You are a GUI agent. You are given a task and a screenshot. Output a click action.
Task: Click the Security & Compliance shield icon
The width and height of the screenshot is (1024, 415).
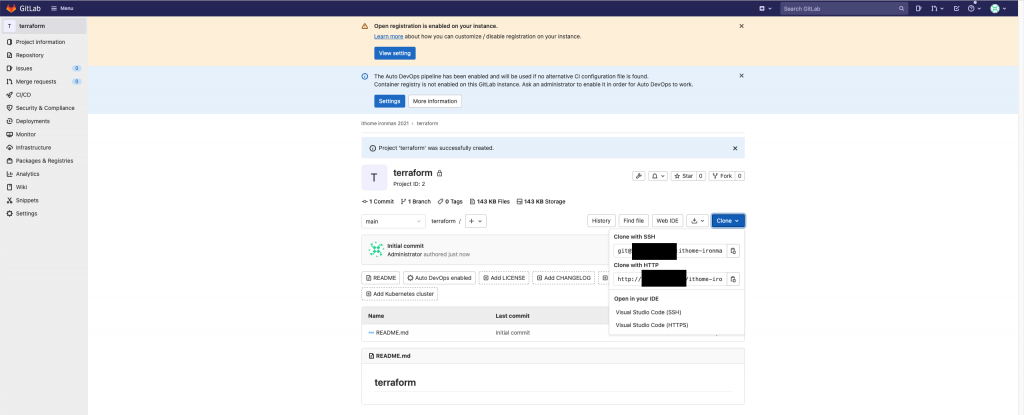point(9,108)
